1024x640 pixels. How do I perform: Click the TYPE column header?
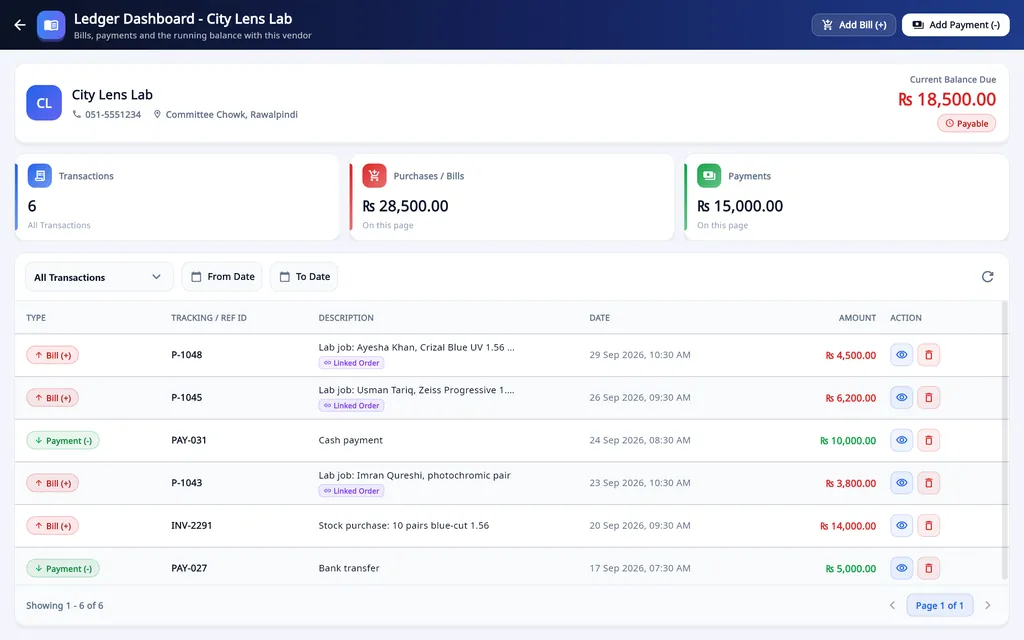point(36,318)
